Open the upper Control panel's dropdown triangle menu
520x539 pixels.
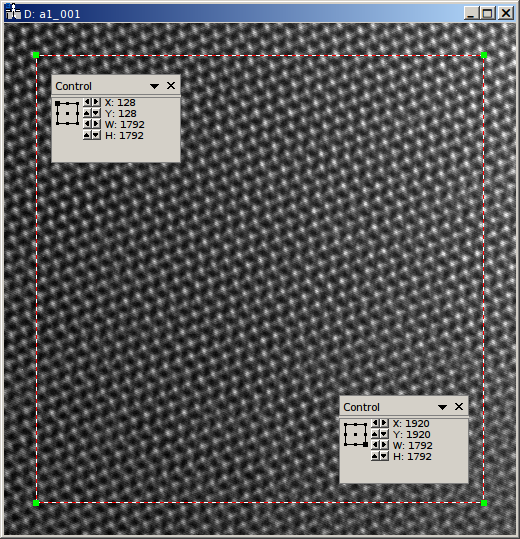[154, 86]
